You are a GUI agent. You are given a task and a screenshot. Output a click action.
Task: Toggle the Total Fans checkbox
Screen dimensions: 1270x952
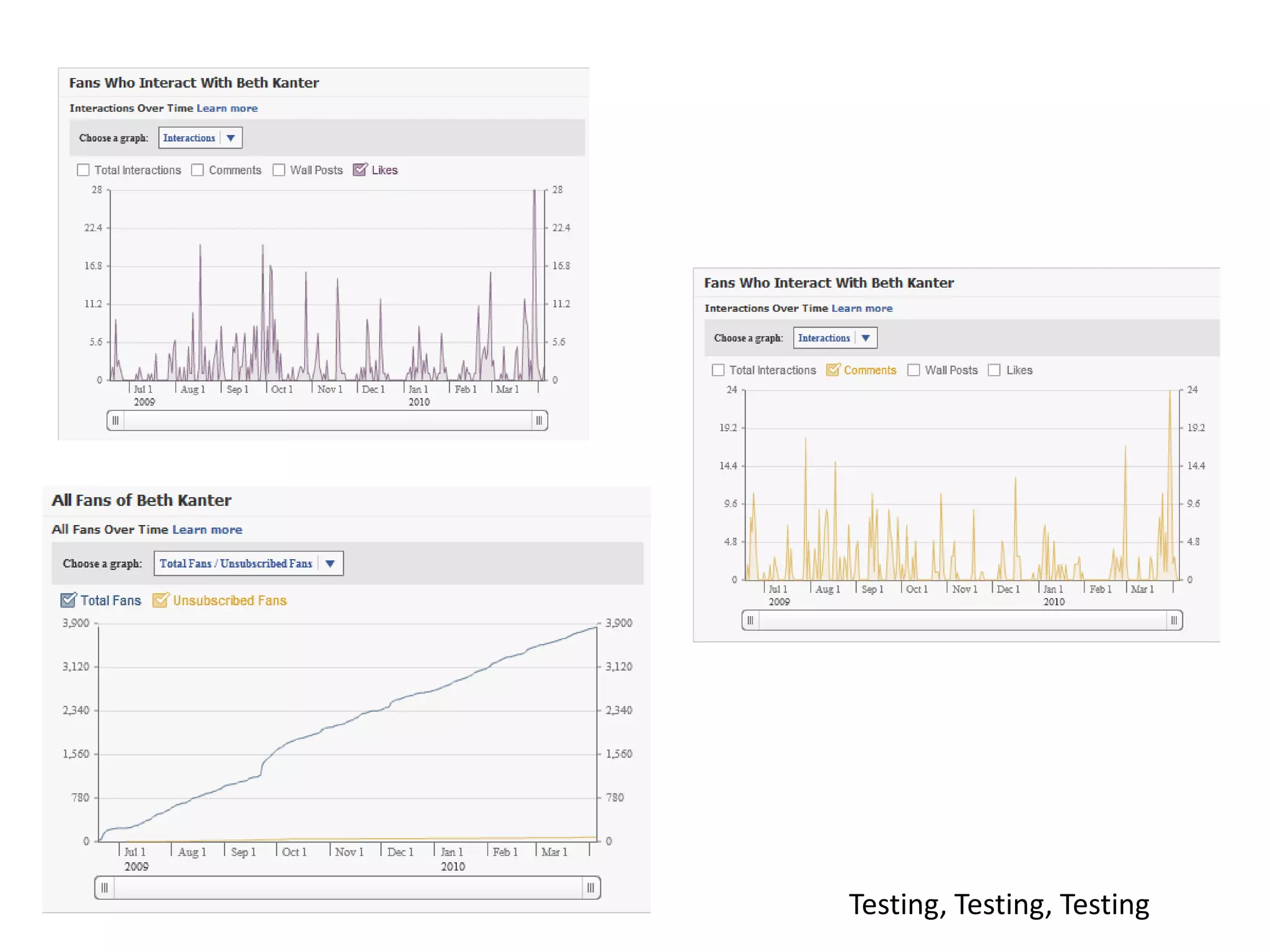point(68,600)
